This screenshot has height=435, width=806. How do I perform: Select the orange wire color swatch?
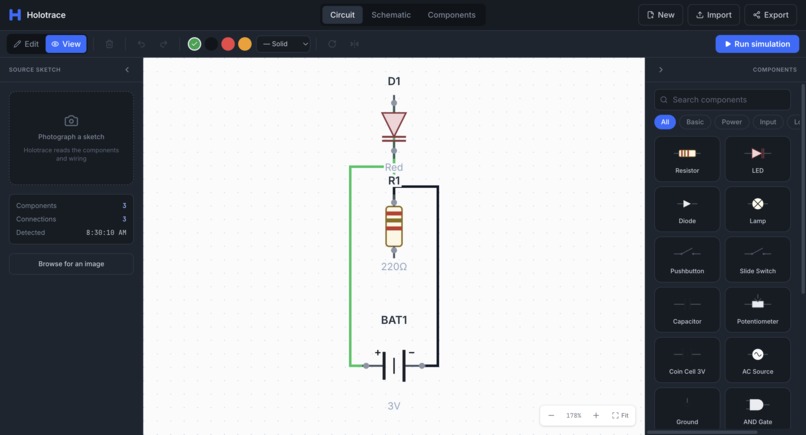pyautogui.click(x=245, y=44)
